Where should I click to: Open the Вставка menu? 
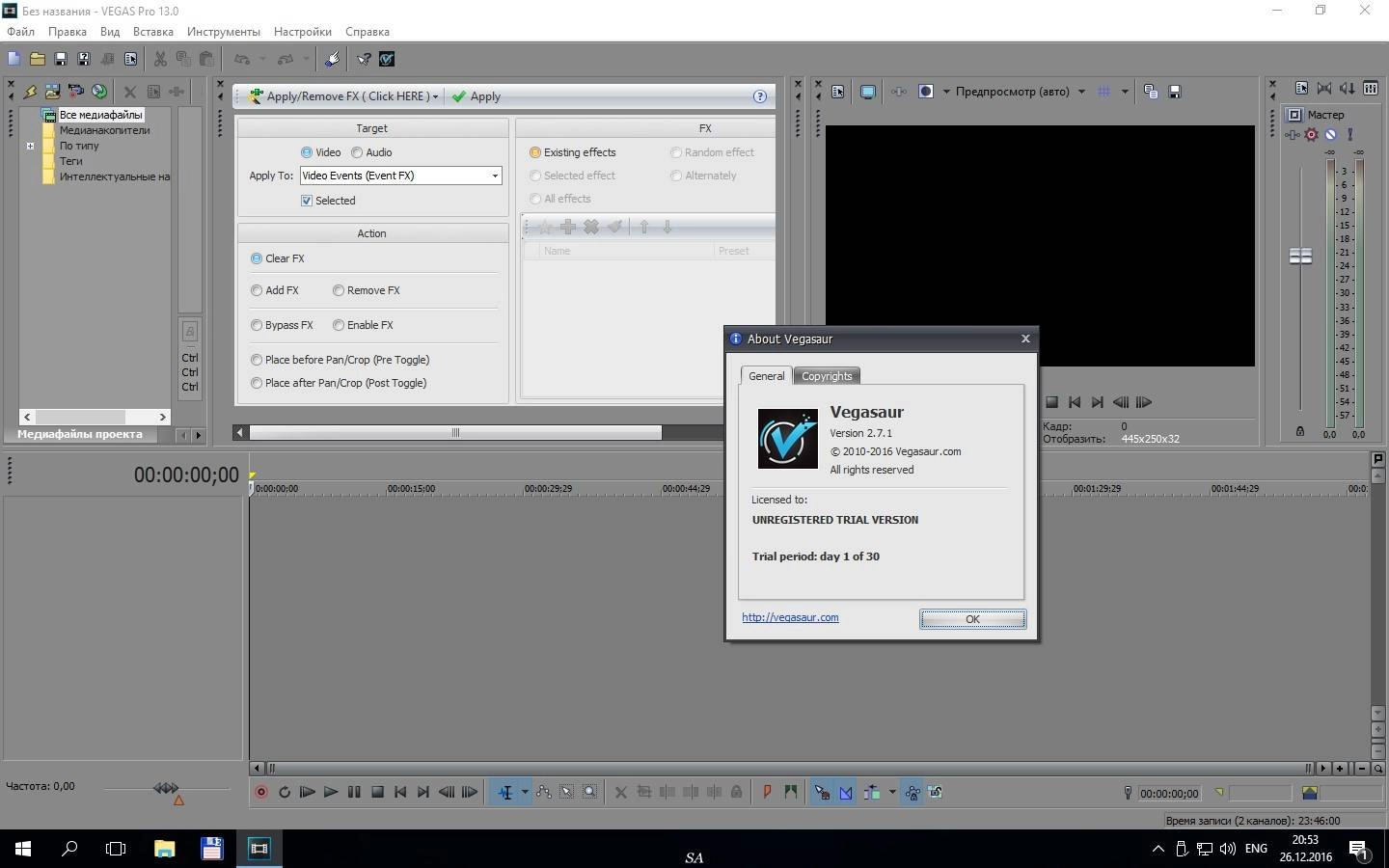(153, 32)
